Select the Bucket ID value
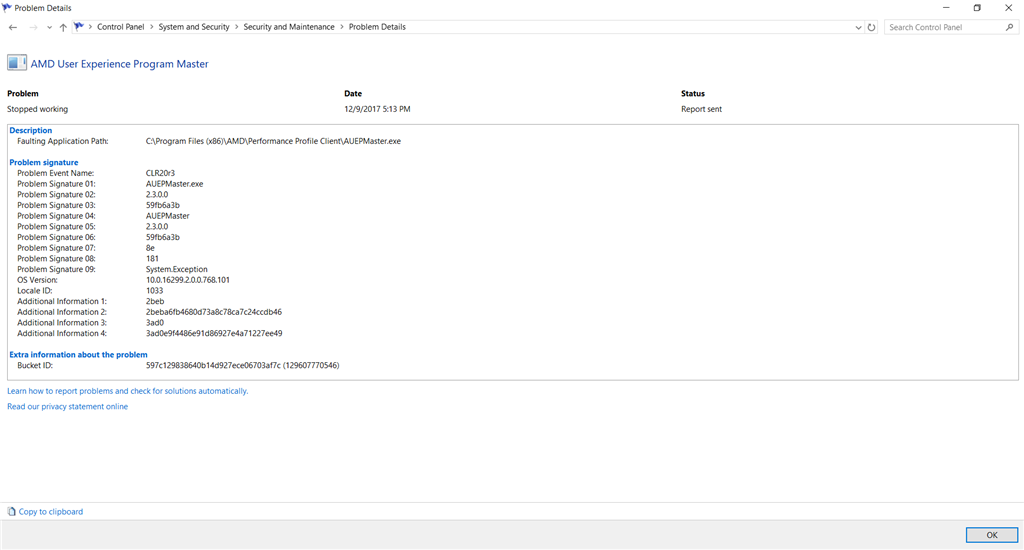The image size is (1024, 550). pos(242,365)
